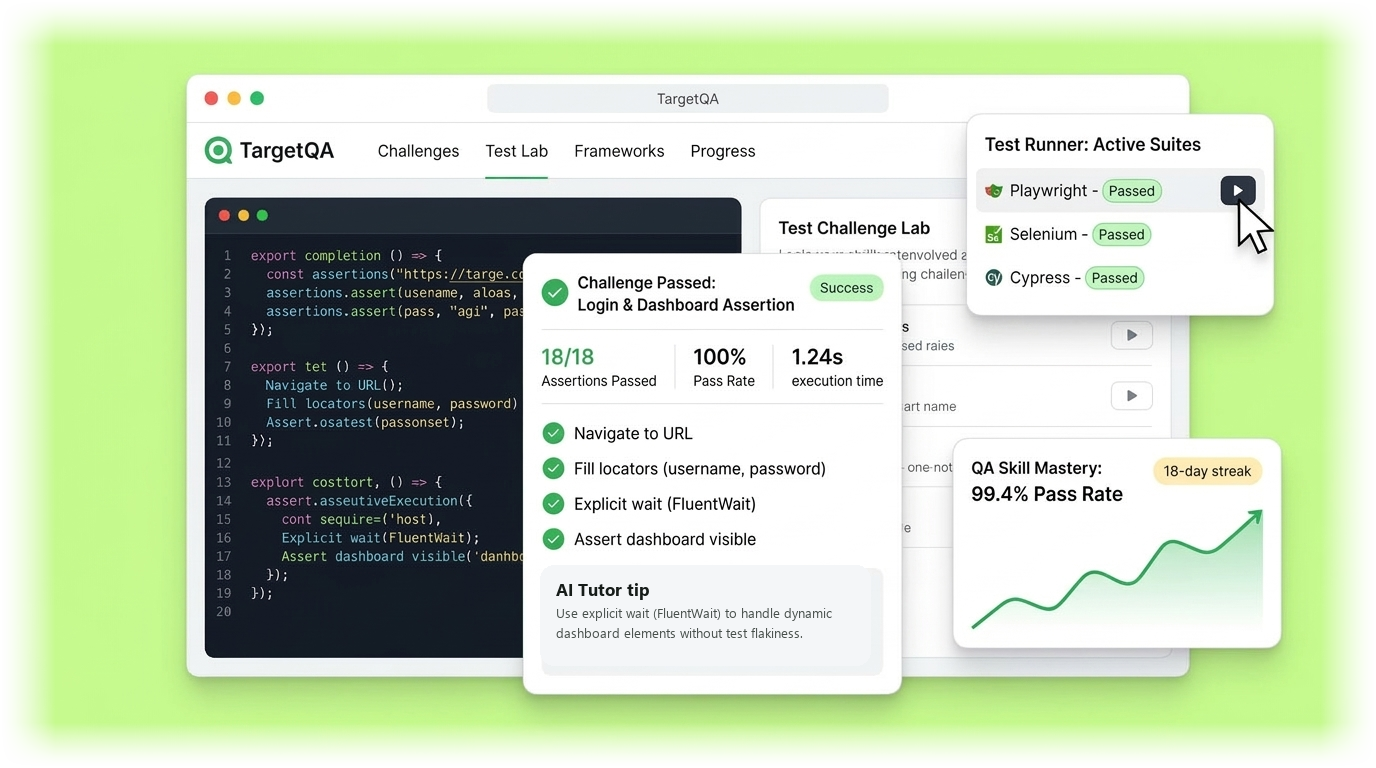Open the Progress tab

click(723, 151)
